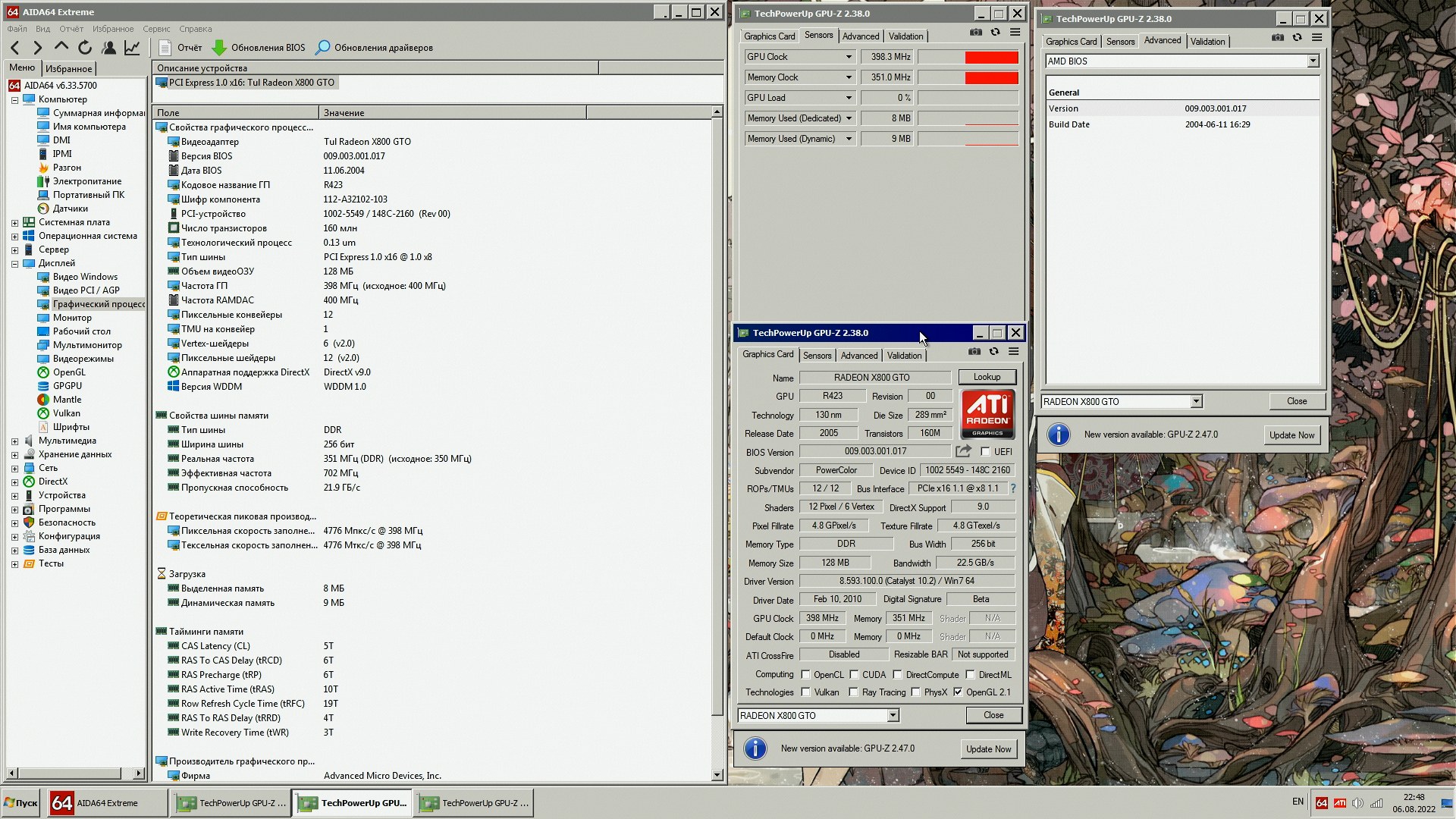
Task: Click the bus interface question mark icon
Action: (1013, 488)
